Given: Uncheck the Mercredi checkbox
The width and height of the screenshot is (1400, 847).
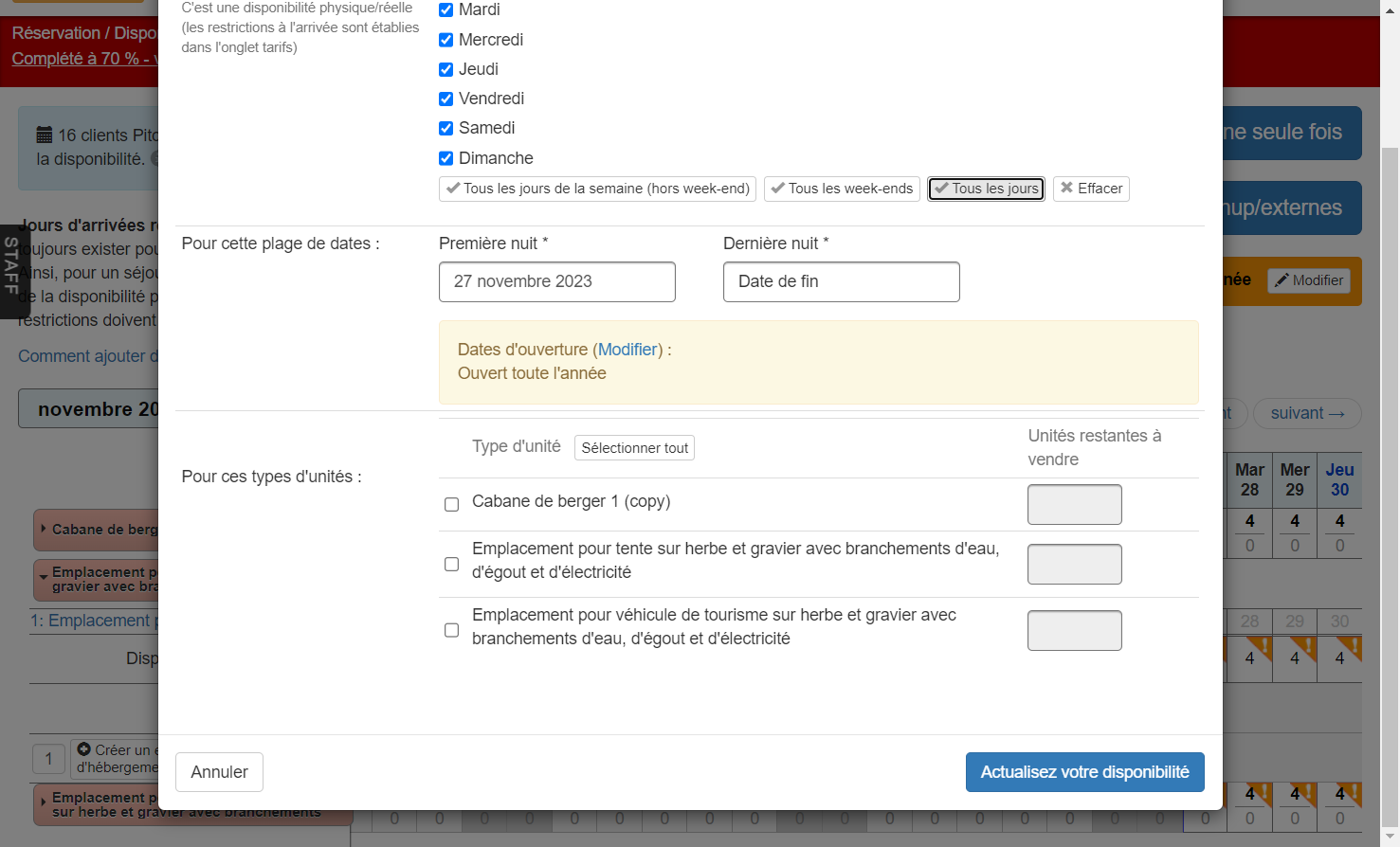Looking at the screenshot, I should point(445,40).
